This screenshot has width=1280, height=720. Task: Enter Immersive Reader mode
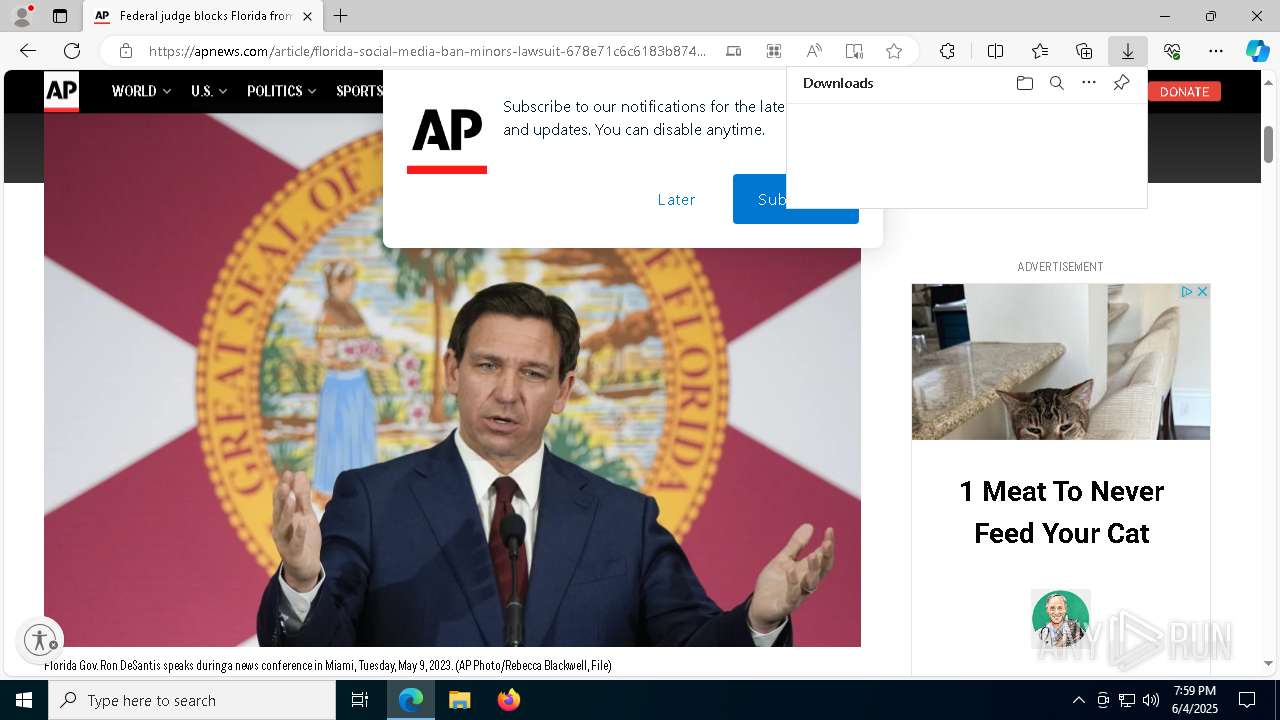click(854, 51)
